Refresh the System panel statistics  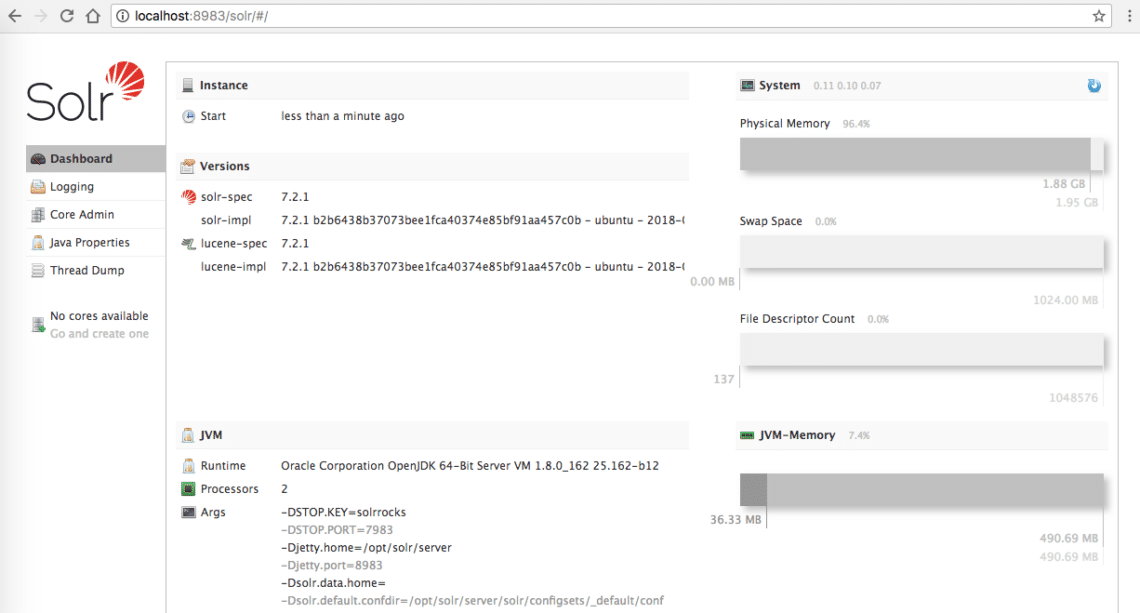click(x=1094, y=86)
